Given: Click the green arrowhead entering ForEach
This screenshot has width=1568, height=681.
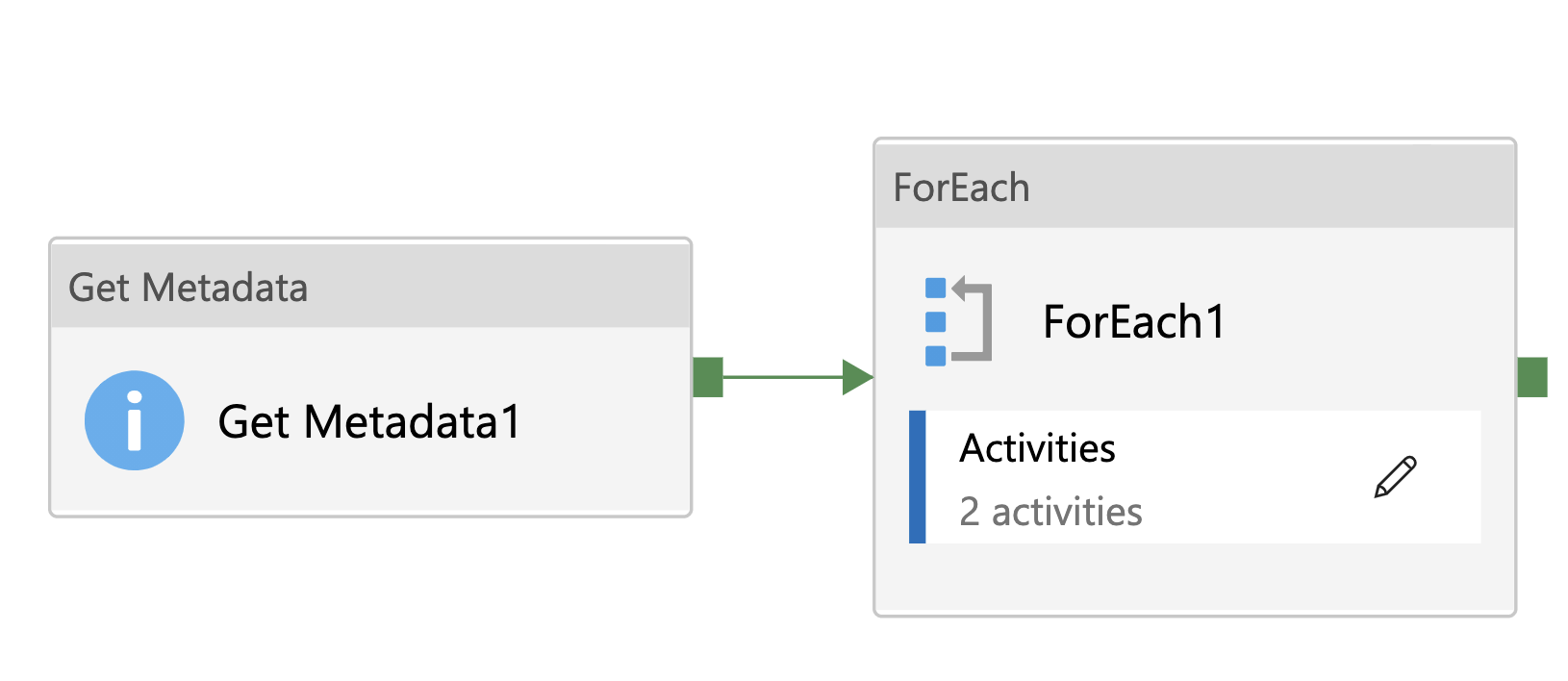Looking at the screenshot, I should 856,377.
